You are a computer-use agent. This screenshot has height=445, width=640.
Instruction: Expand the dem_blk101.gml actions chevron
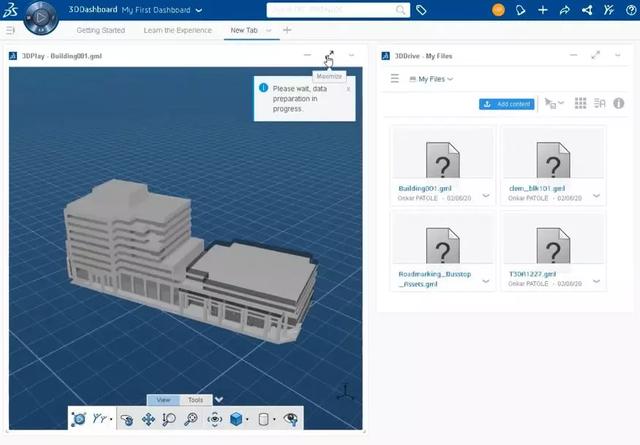(596, 196)
